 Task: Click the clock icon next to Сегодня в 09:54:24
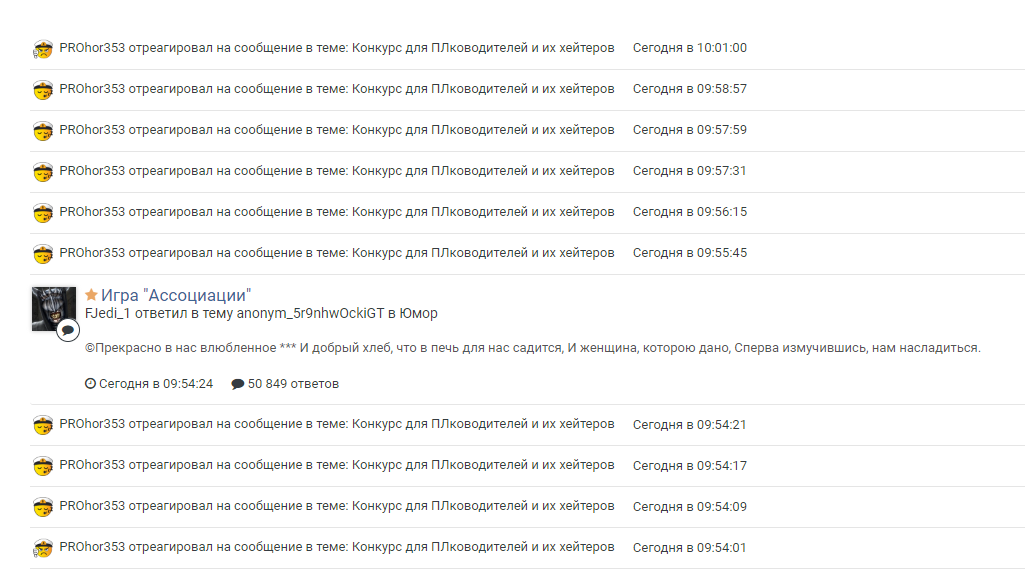[90, 384]
